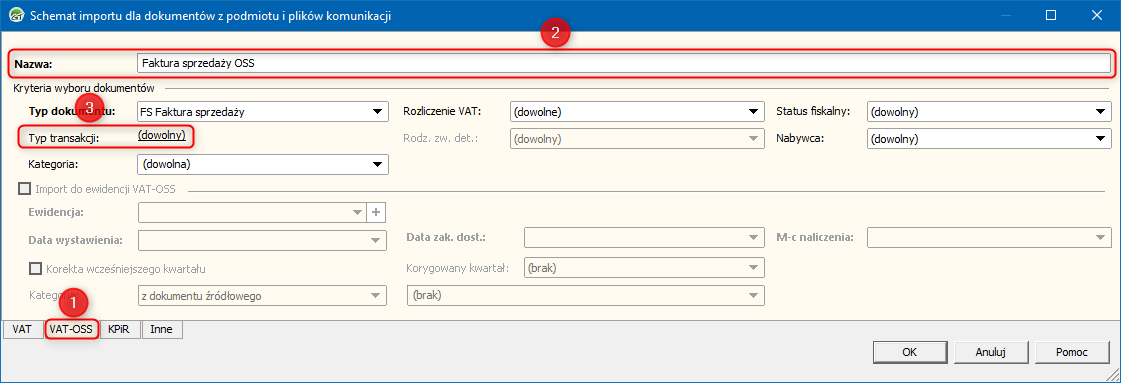This screenshot has height=383, width=1121.
Task: Toggle Korekta wcześniejszego kwartału checkbox
Action: (35, 269)
